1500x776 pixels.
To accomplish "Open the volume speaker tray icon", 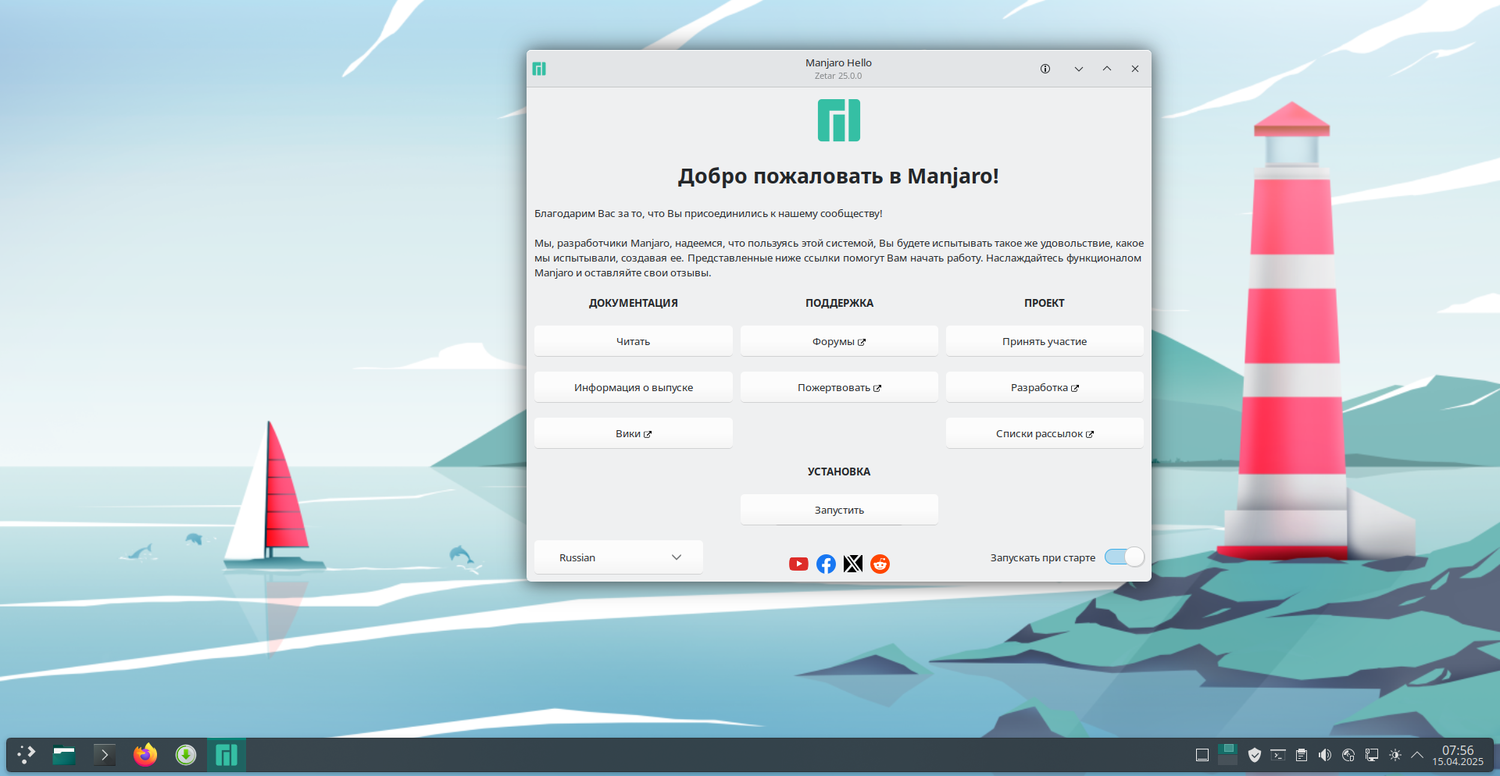I will tap(1325, 755).
